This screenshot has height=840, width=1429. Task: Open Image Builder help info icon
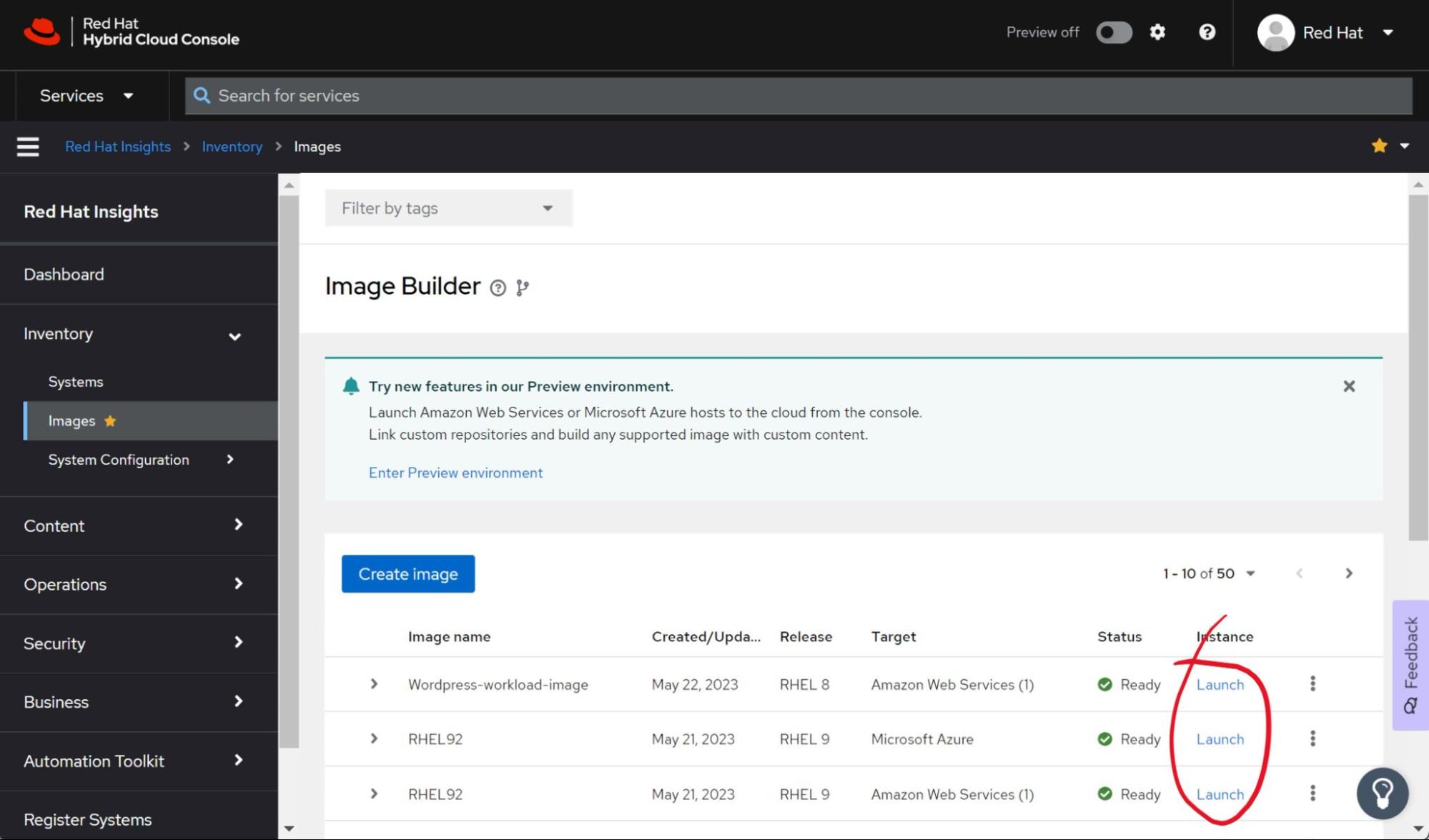498,287
